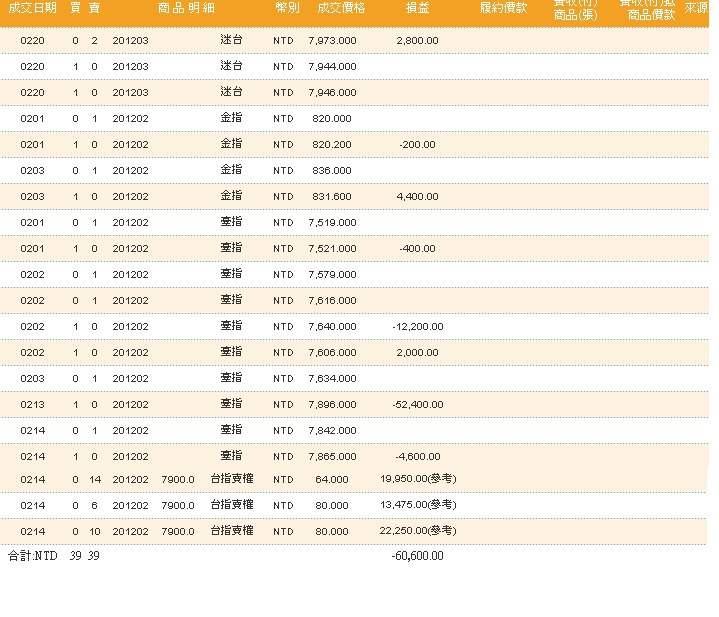Screen dimensions: 719x617
Task: Select the price cell 7,946.000
Action: (x=332, y=93)
